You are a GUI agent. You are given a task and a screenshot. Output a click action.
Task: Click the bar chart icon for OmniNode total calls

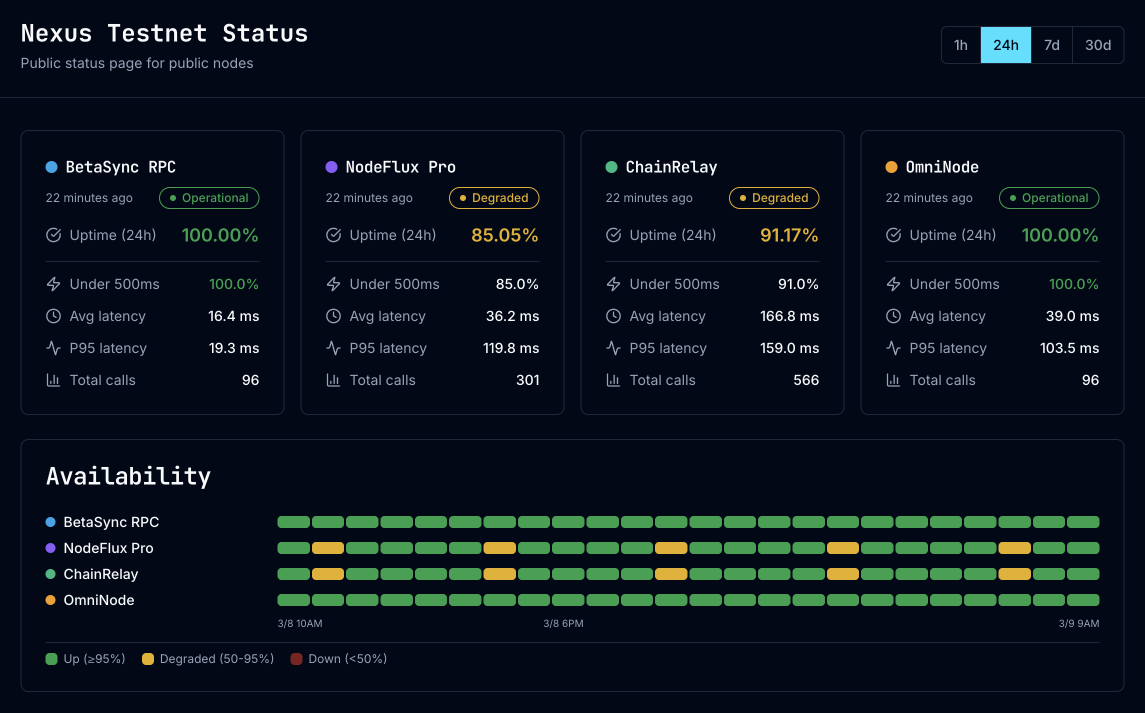[x=893, y=380]
